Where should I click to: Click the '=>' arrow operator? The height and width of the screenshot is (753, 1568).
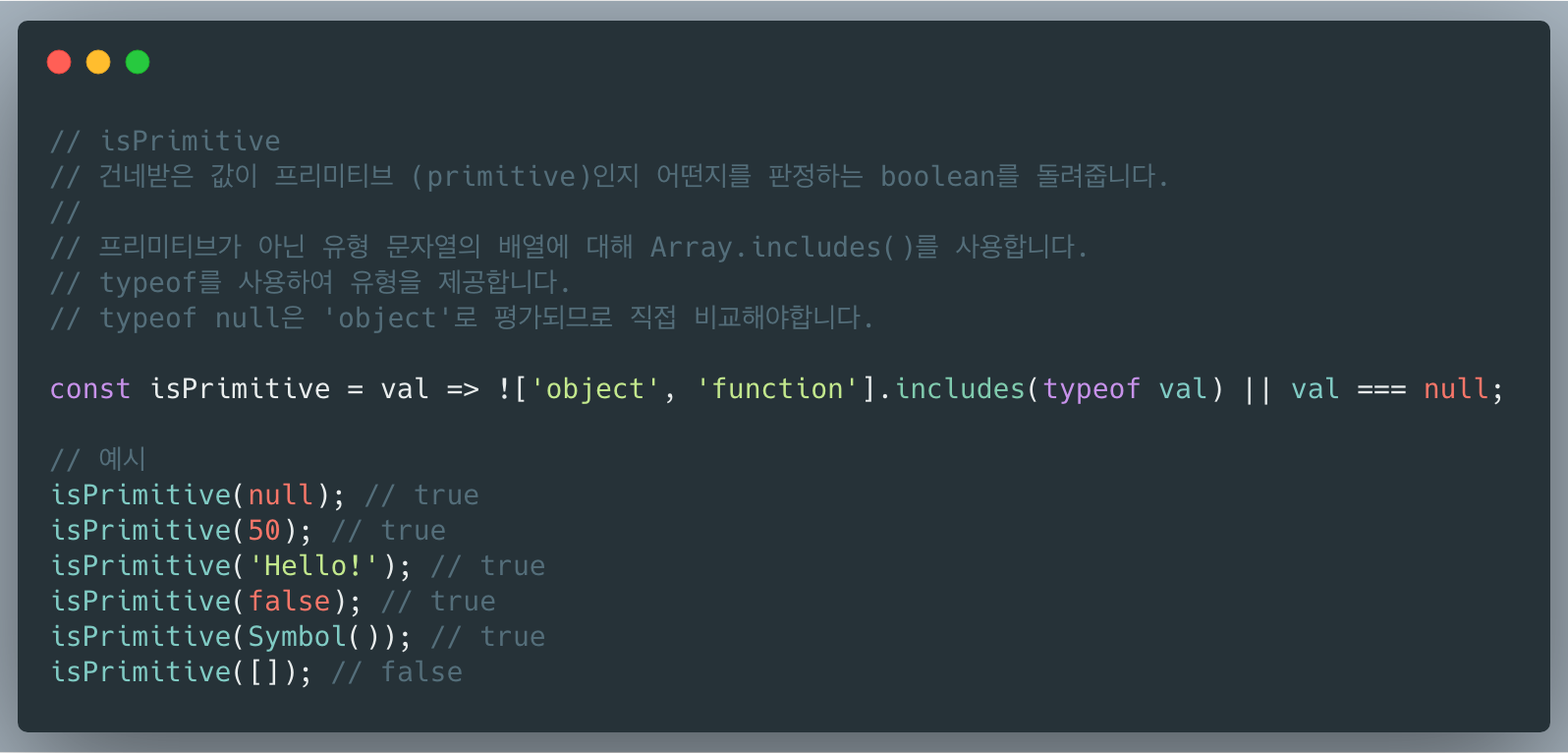point(463,390)
